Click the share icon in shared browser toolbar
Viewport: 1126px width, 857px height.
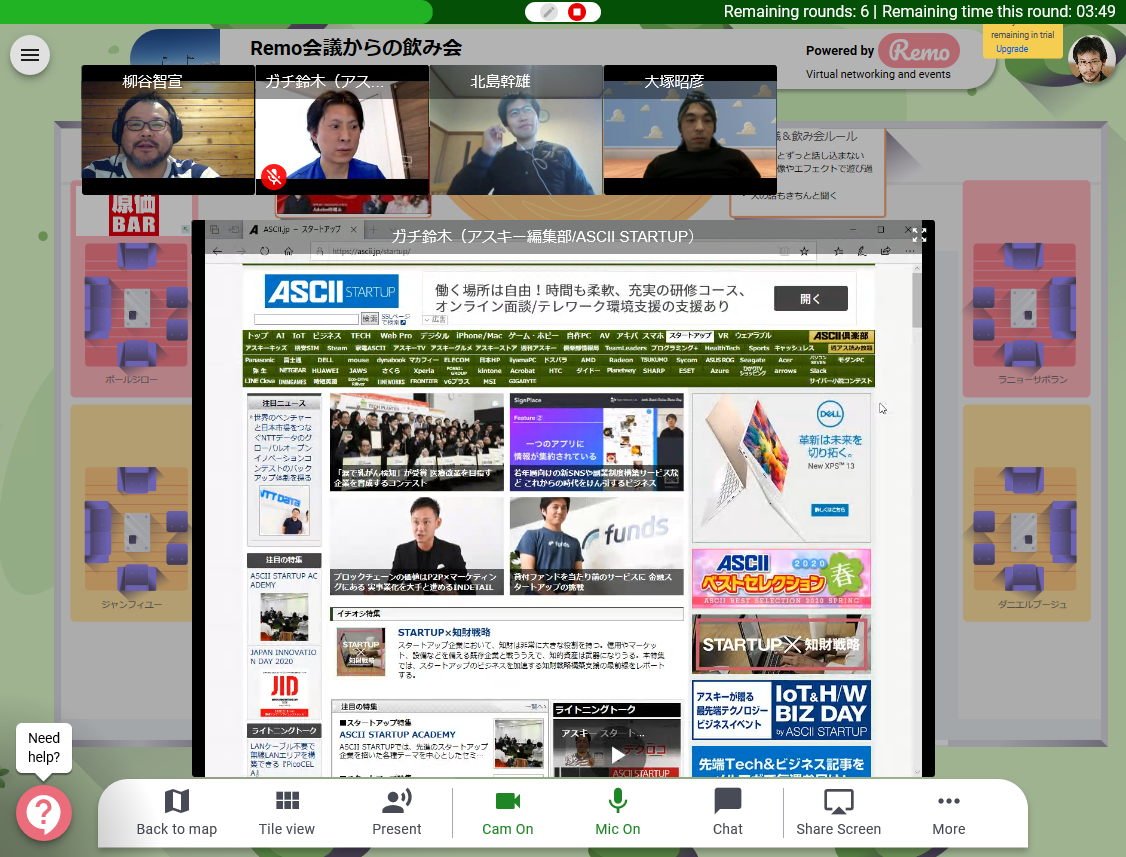pyautogui.click(x=885, y=251)
